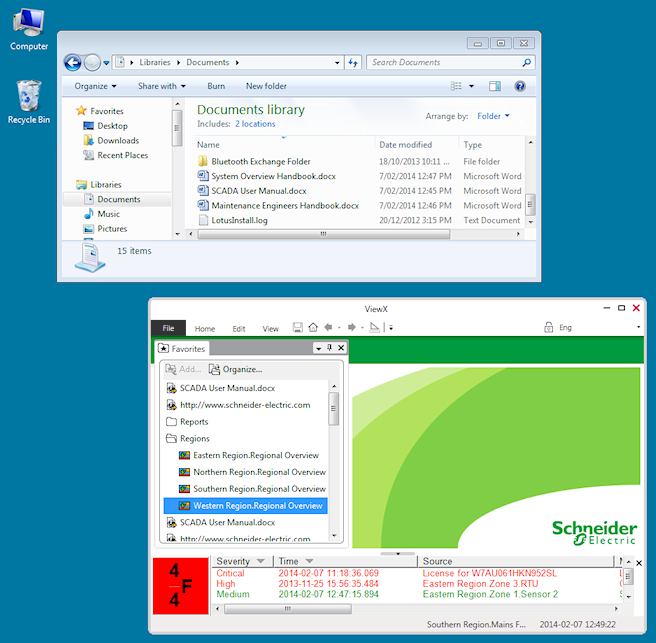The height and width of the screenshot is (643, 656).
Task: Expand the Organize dropdown in Explorer
Action: tap(95, 87)
